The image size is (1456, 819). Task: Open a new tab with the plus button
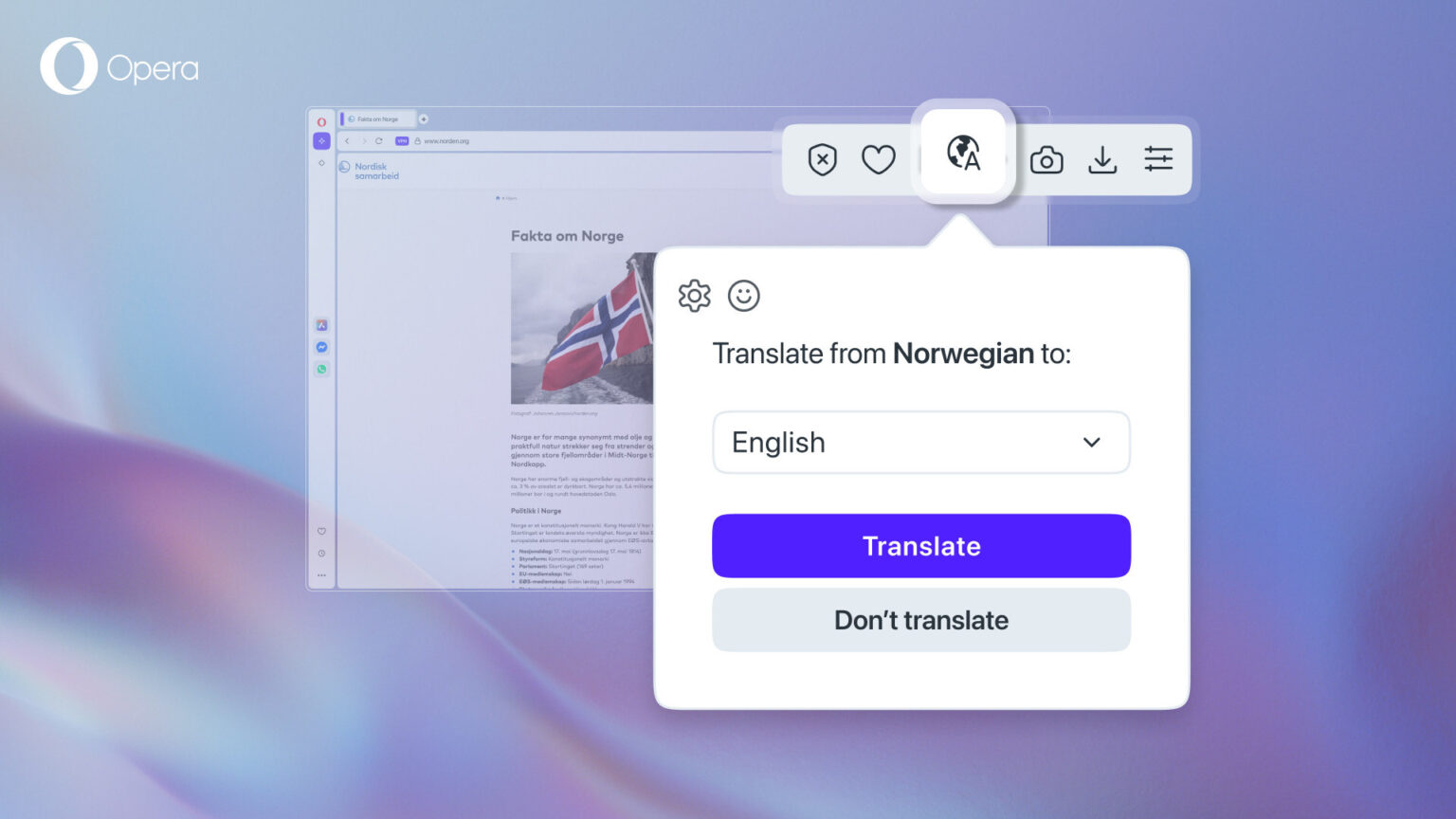(x=424, y=118)
